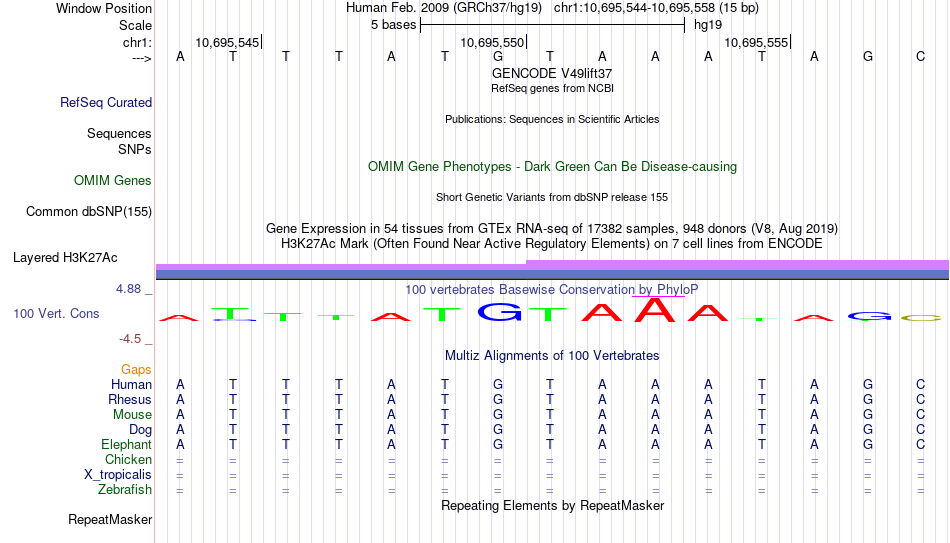Image resolution: width=950 pixels, height=543 pixels.
Task: Click the GENCODE V49lift37 track title
Action: point(552,73)
